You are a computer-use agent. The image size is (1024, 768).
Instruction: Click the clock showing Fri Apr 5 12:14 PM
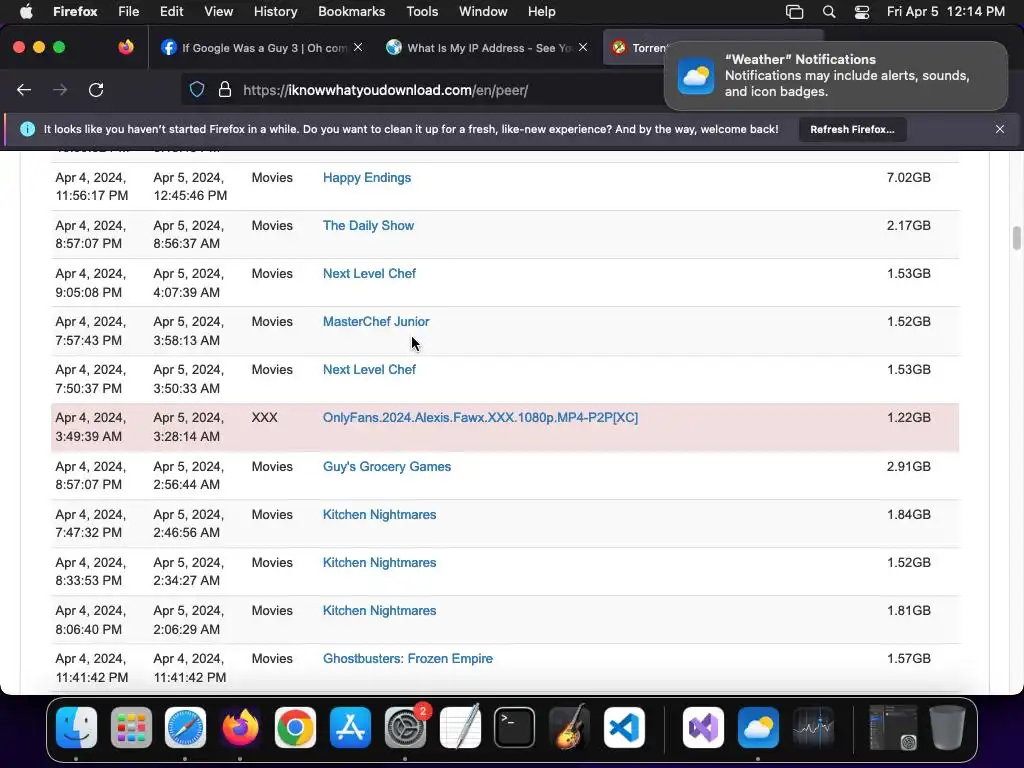[x=946, y=11]
